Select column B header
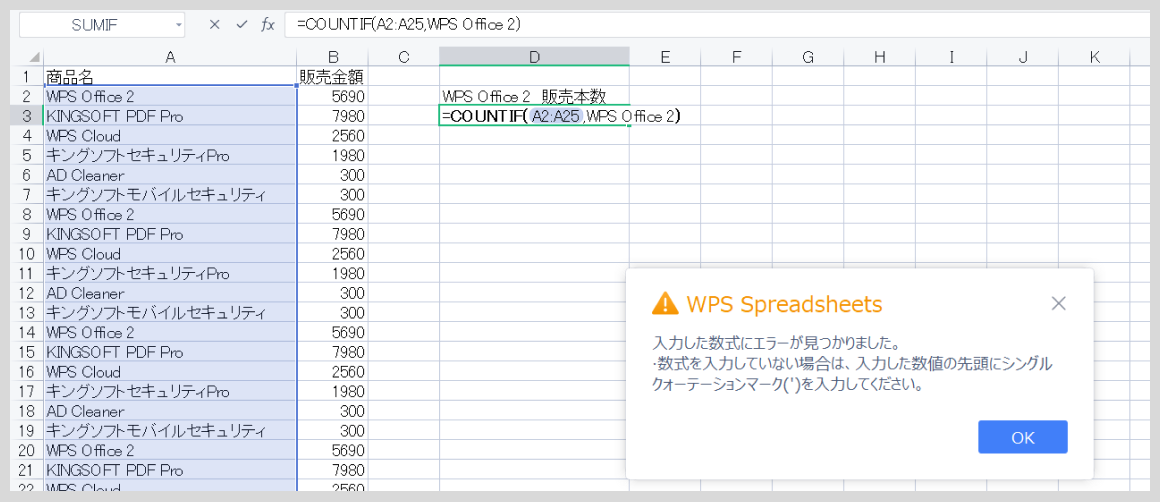Viewport: 1160px width, 502px height. coord(332,57)
